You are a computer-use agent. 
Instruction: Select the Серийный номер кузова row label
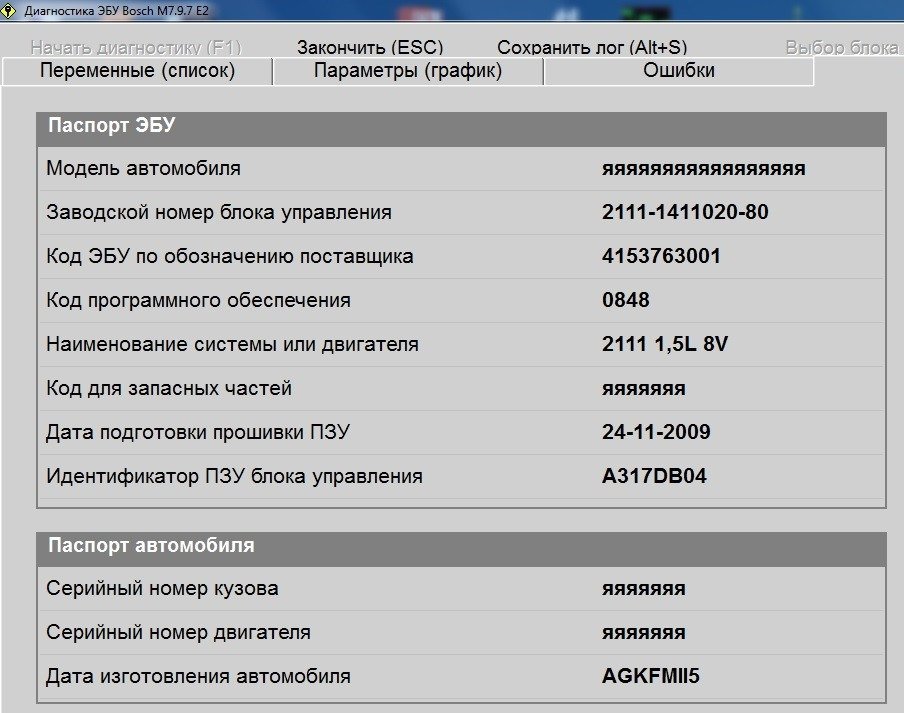pyautogui.click(x=162, y=589)
